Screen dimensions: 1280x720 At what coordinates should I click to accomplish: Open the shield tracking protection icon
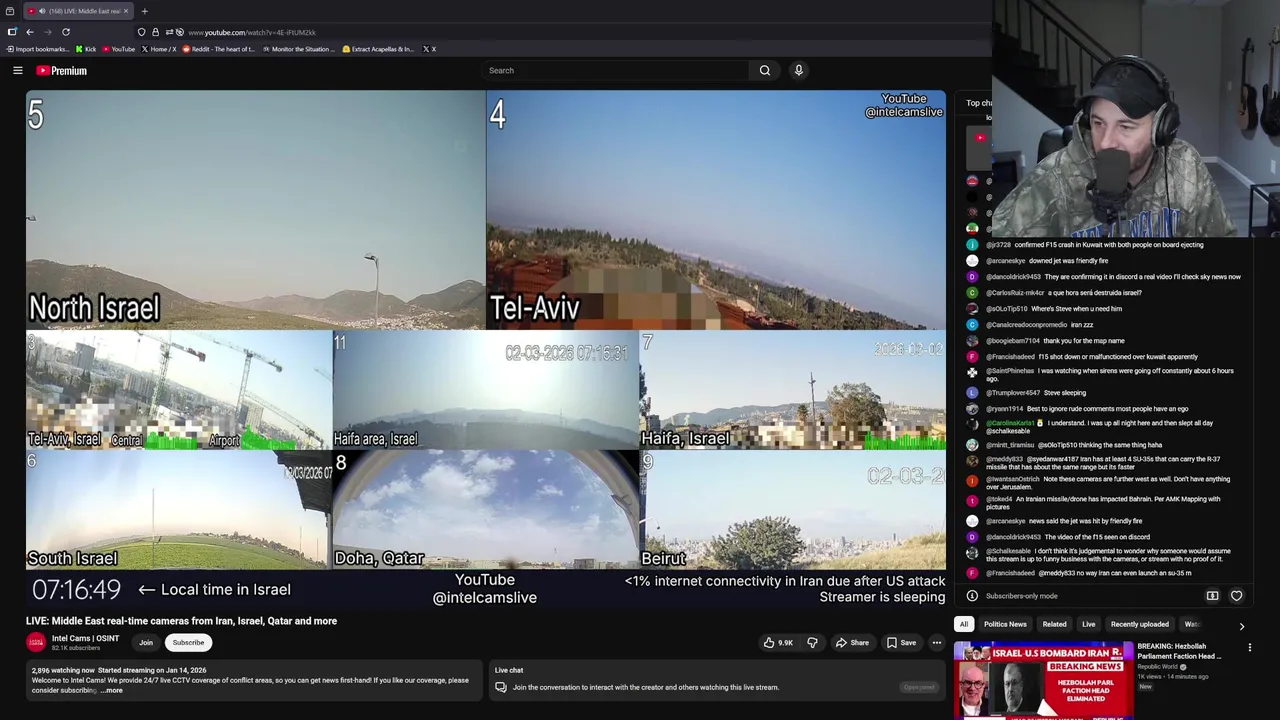[x=141, y=32]
